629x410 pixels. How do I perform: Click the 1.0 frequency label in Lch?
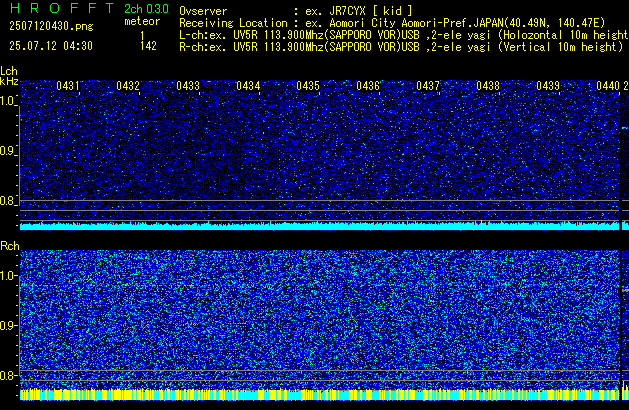(8, 101)
